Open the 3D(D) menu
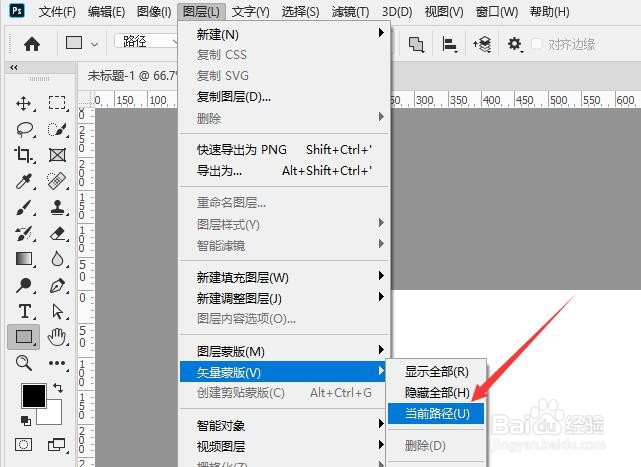 397,11
